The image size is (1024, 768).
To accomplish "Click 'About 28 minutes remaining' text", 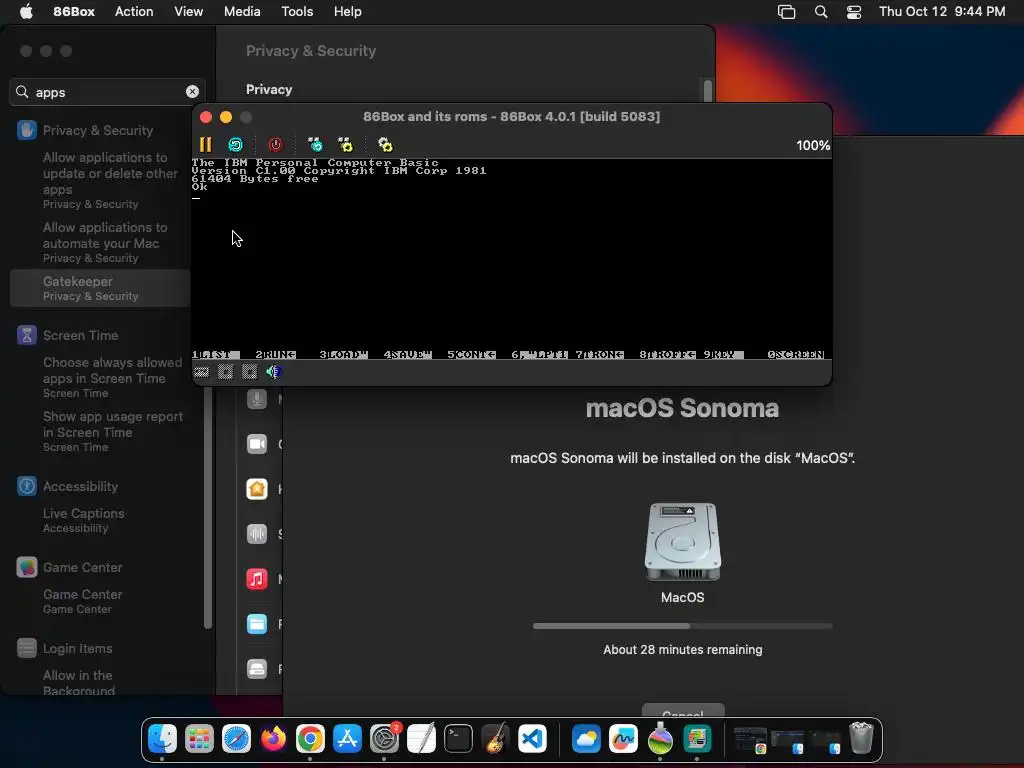I will click(x=682, y=650).
